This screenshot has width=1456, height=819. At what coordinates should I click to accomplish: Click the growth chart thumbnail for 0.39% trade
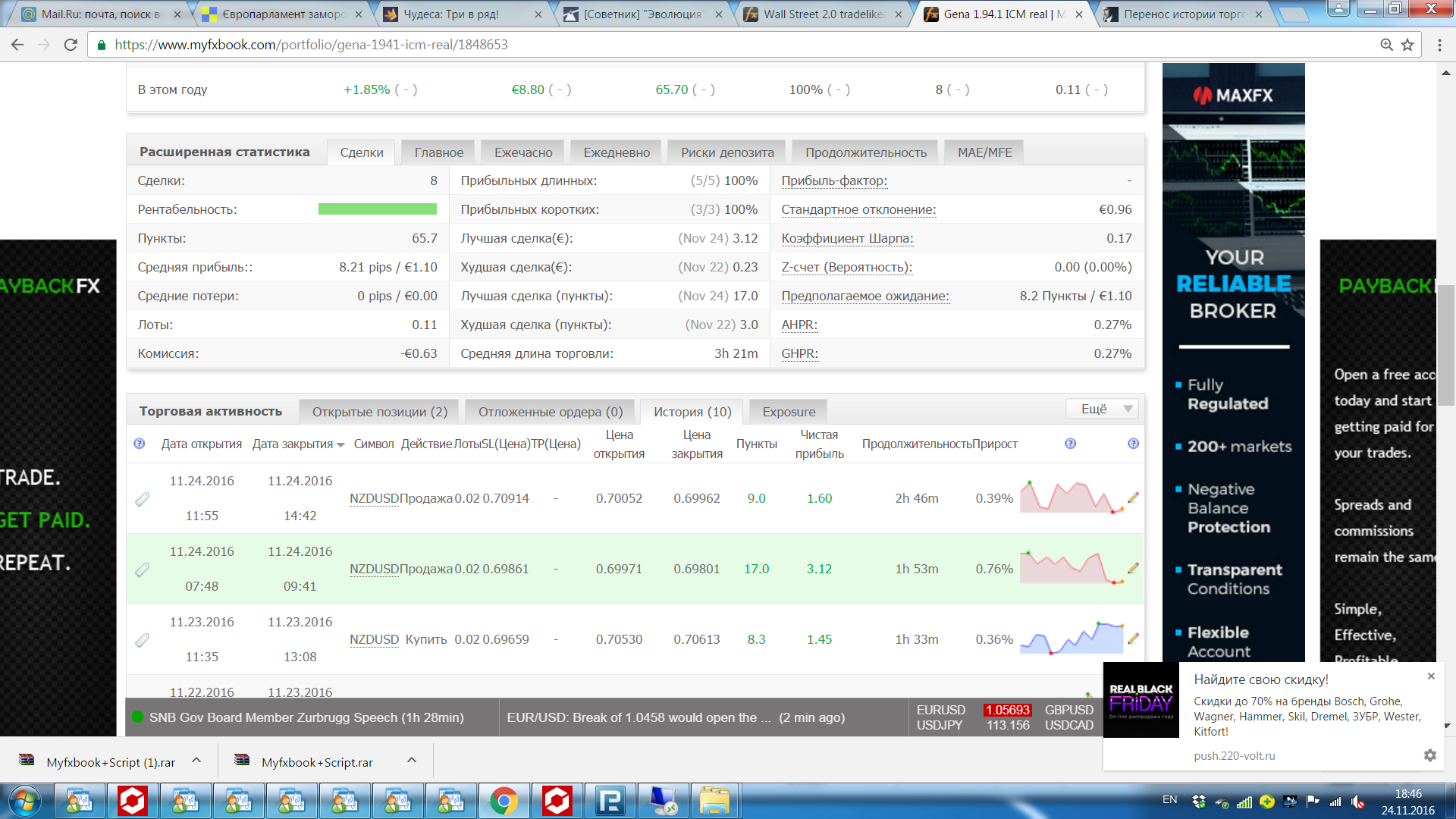point(1072,497)
